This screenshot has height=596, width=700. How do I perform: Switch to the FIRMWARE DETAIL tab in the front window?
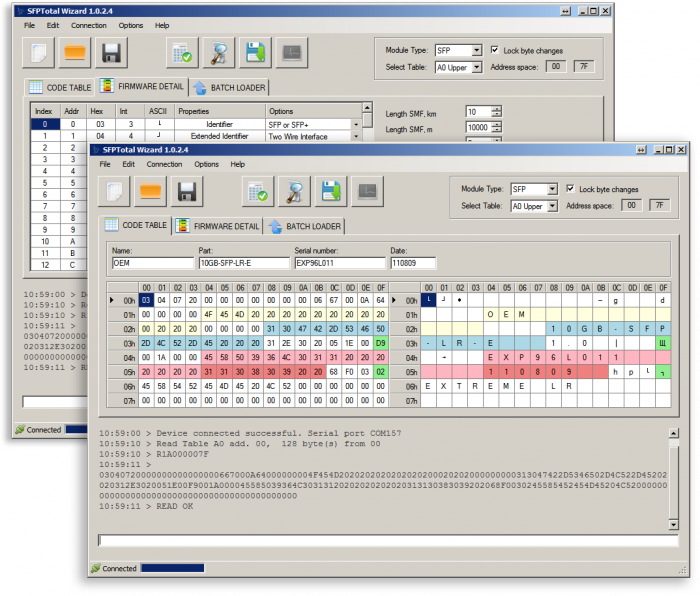click(217, 226)
